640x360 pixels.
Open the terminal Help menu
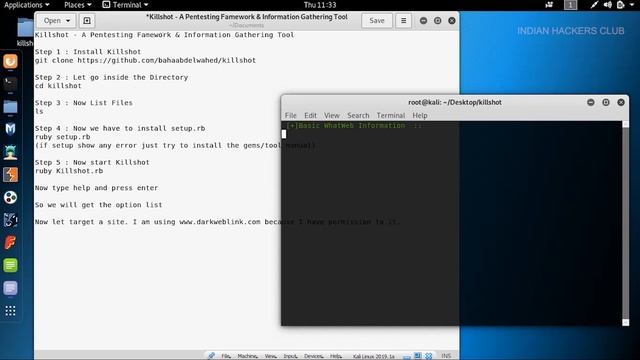(x=420, y=116)
